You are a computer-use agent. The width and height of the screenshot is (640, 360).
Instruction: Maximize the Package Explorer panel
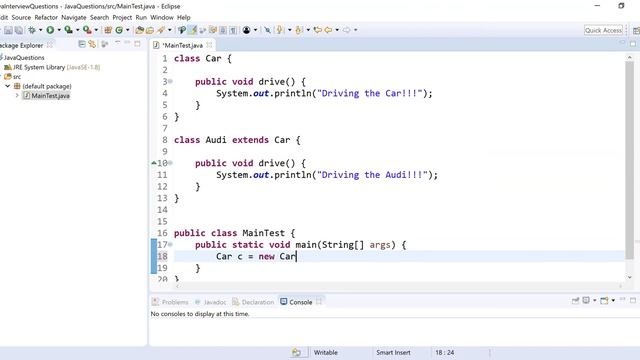point(137,44)
